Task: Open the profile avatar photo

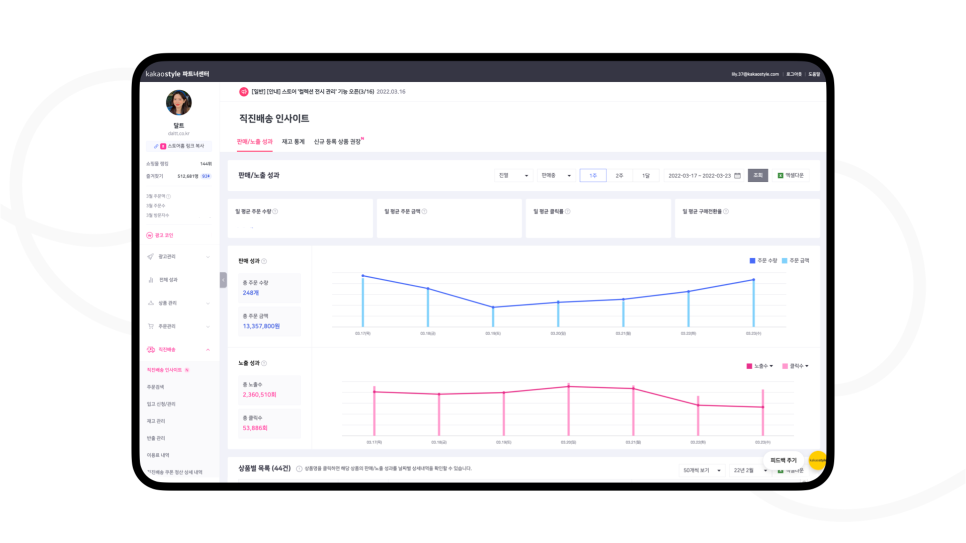Action: coord(179,102)
